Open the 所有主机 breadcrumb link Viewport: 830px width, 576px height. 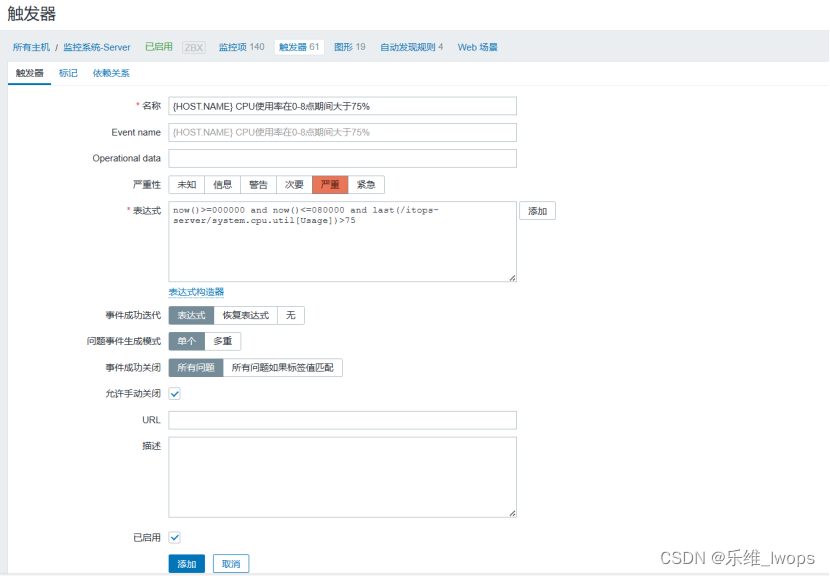point(31,47)
